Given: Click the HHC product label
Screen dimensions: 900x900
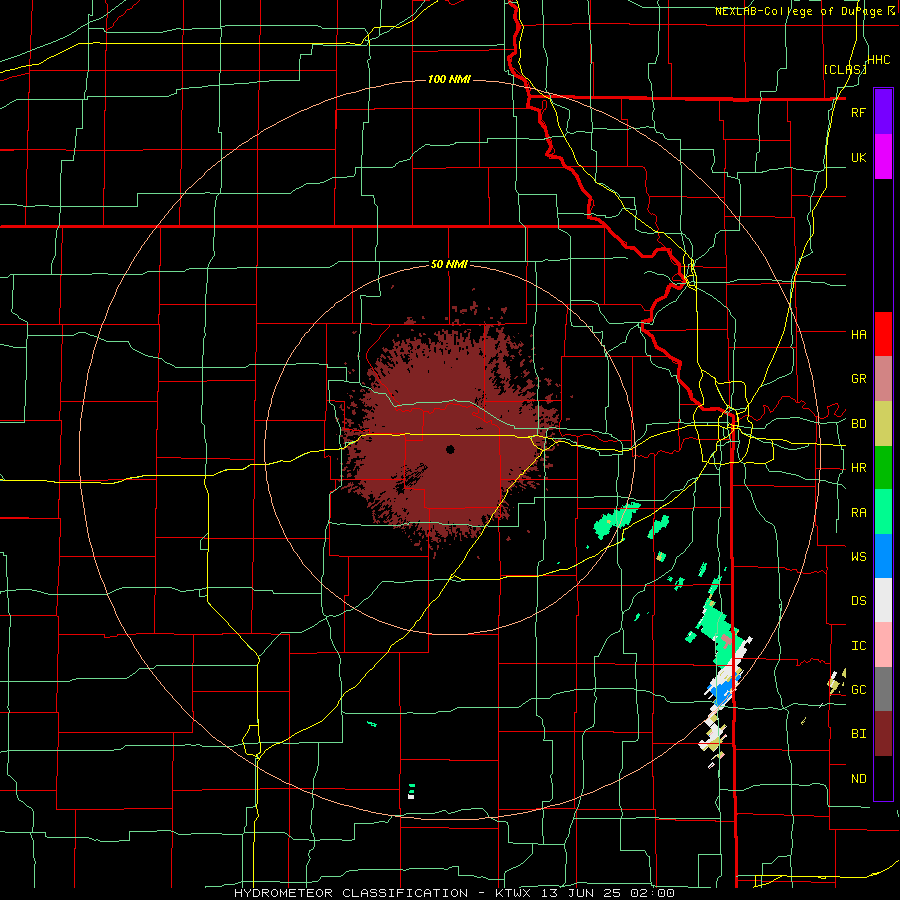Looking at the screenshot, I should click(878, 60).
